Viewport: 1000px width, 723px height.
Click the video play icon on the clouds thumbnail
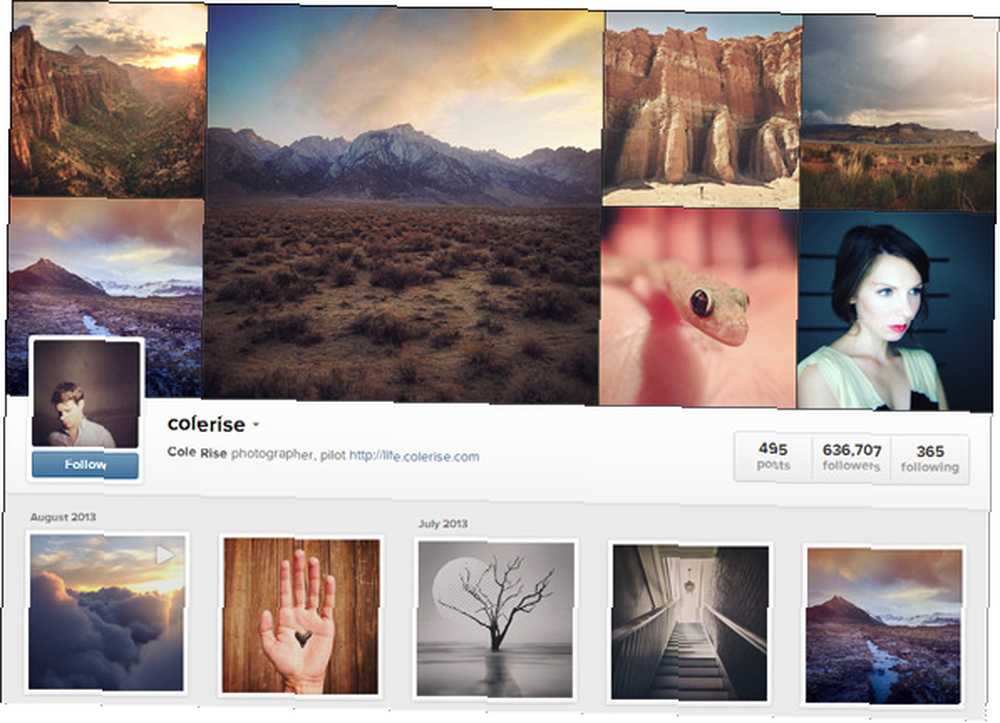click(165, 555)
